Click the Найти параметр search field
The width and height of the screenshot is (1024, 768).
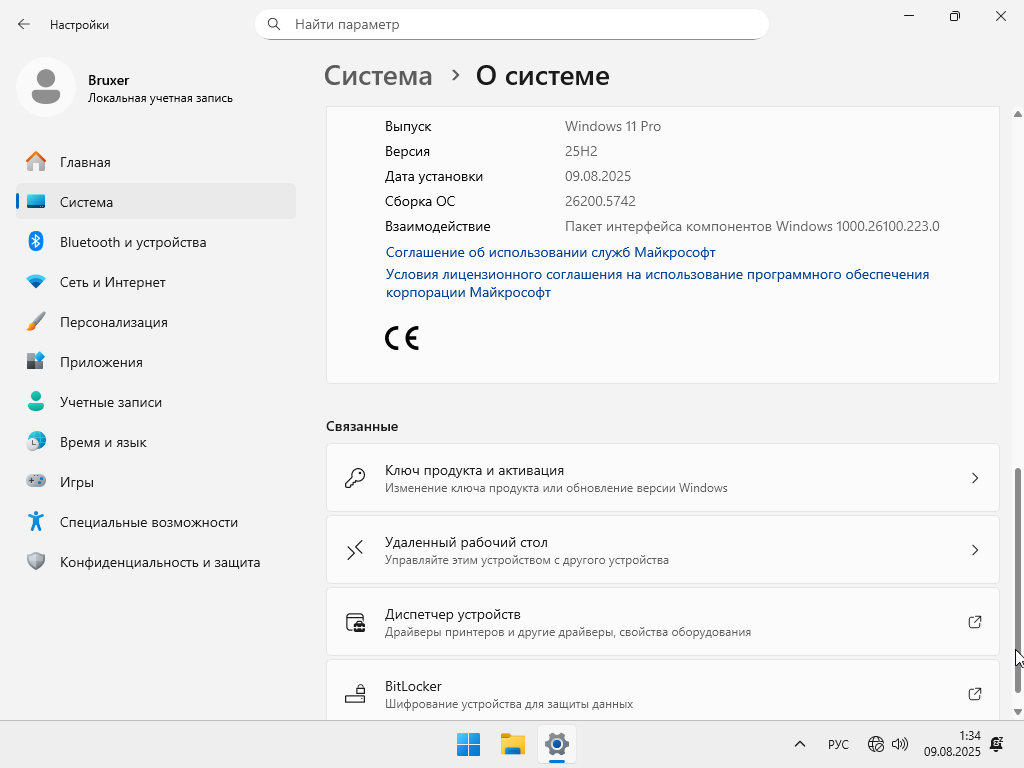pyautogui.click(x=511, y=24)
